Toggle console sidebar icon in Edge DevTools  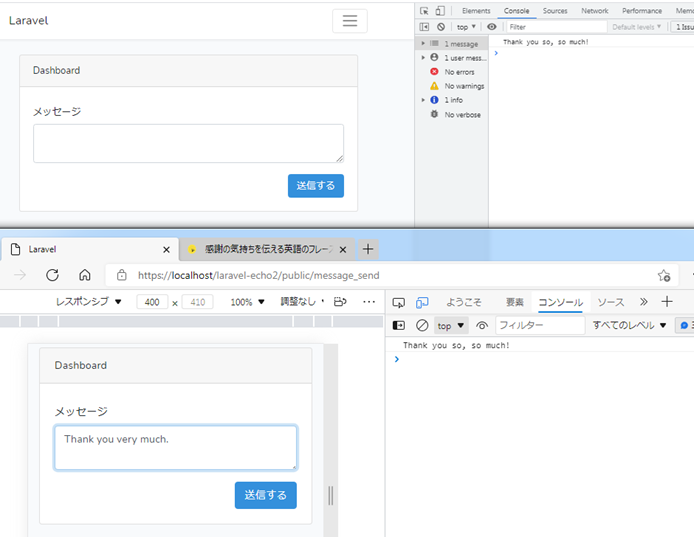click(398, 325)
